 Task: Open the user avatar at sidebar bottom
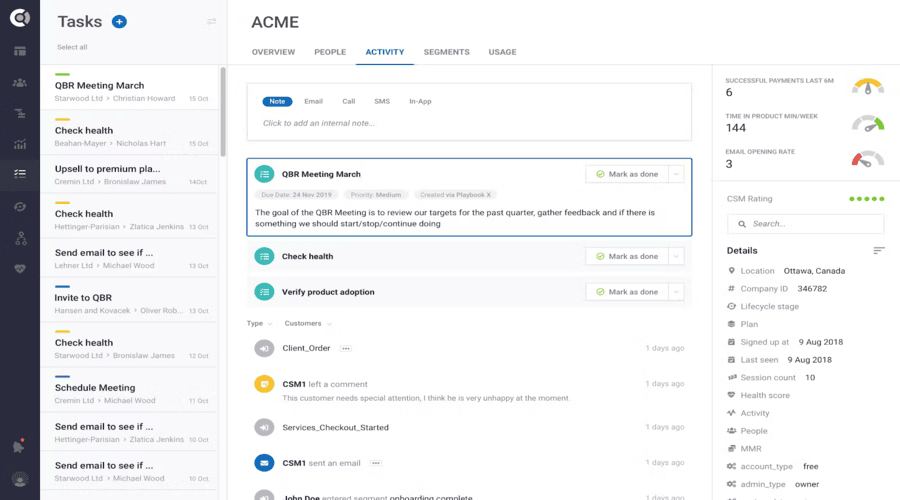tap(20, 480)
